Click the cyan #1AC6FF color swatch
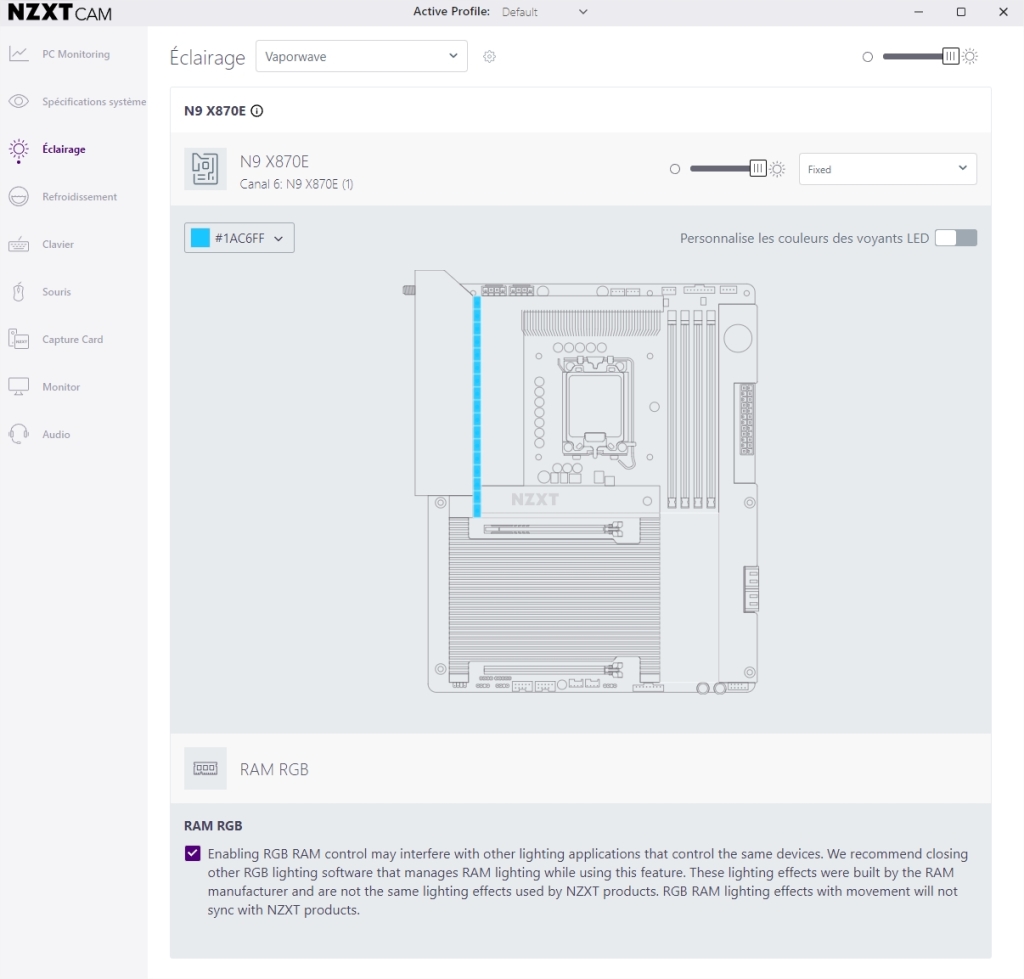The height and width of the screenshot is (979, 1024). click(200, 238)
